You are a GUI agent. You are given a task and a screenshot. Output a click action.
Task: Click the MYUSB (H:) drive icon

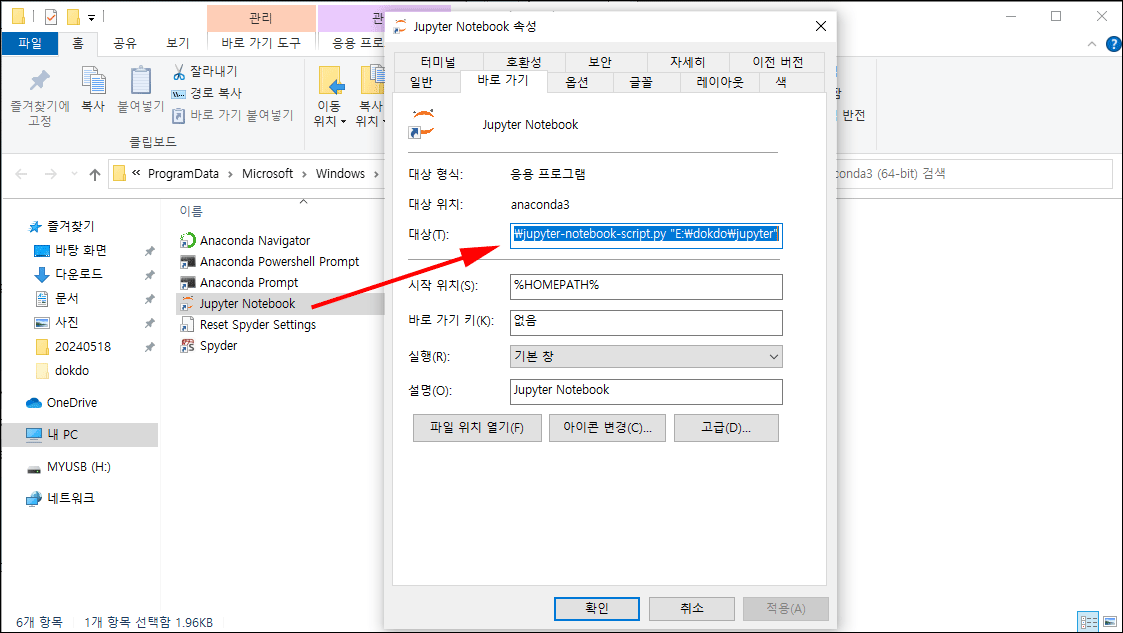pos(34,468)
